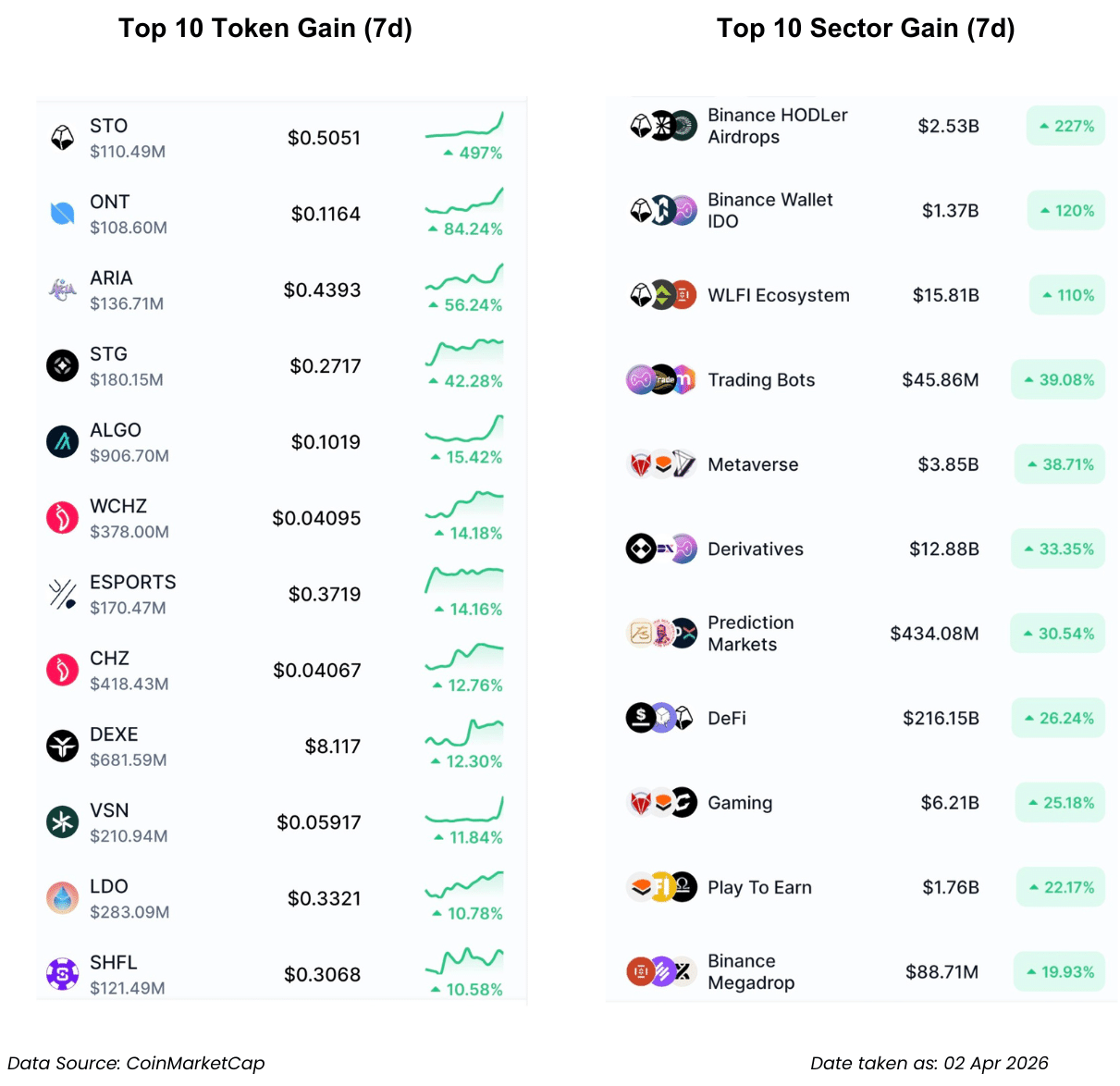Click the STO token logo icon
The width and height of the screenshot is (1120, 1086).
tap(62, 138)
